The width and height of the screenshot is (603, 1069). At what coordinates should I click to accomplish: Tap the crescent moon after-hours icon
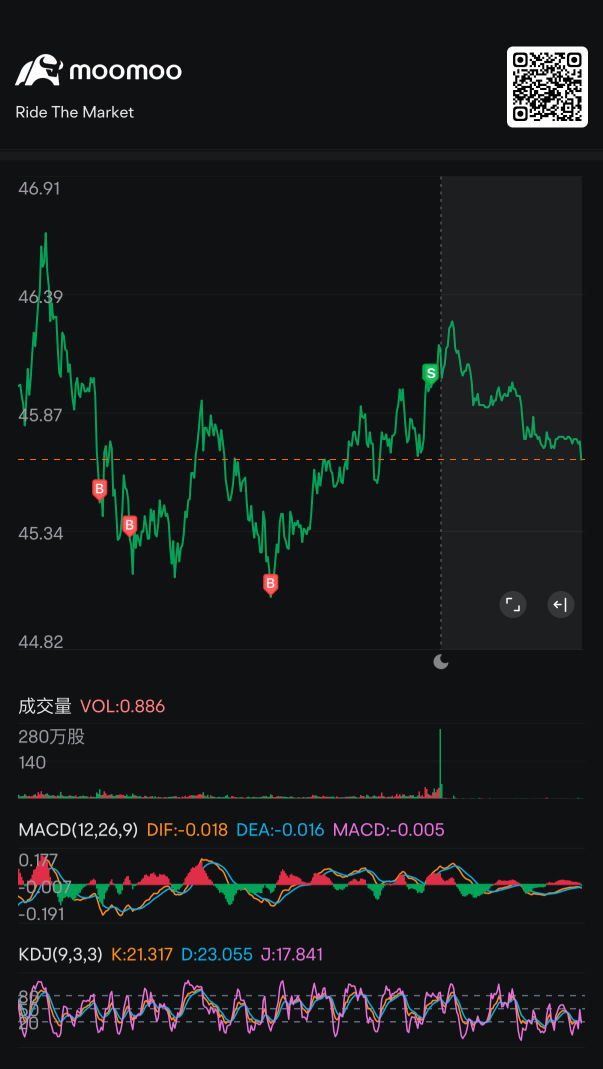click(x=441, y=661)
